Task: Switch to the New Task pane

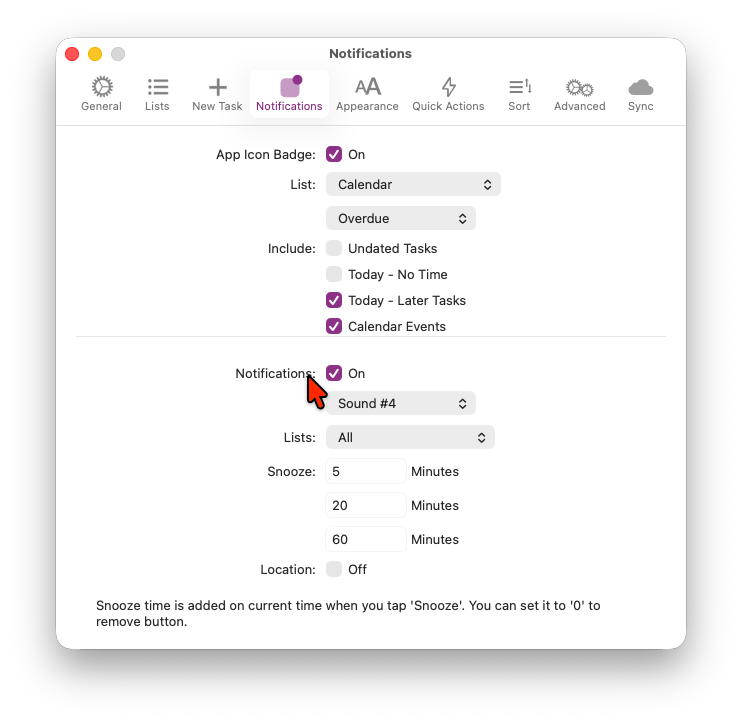Action: pyautogui.click(x=217, y=94)
